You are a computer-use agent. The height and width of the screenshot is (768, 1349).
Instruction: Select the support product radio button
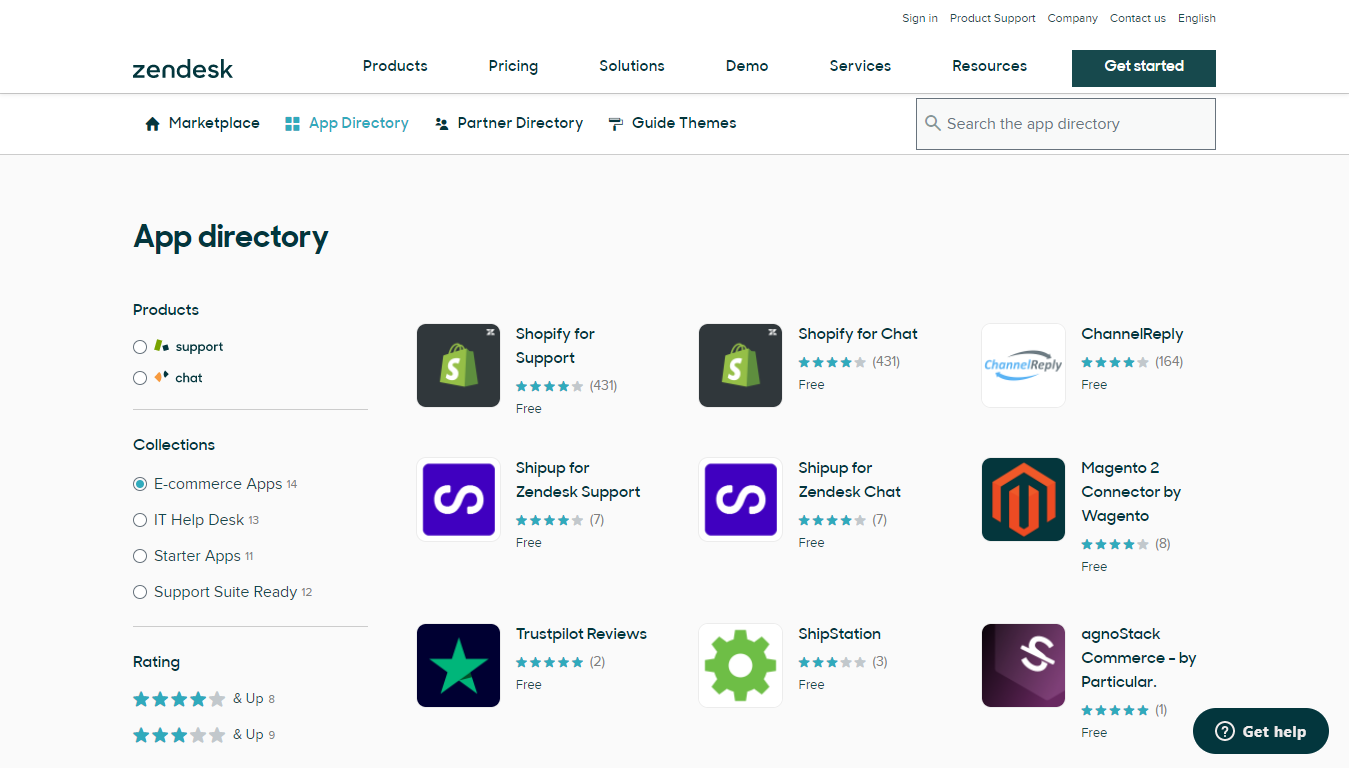pos(140,347)
